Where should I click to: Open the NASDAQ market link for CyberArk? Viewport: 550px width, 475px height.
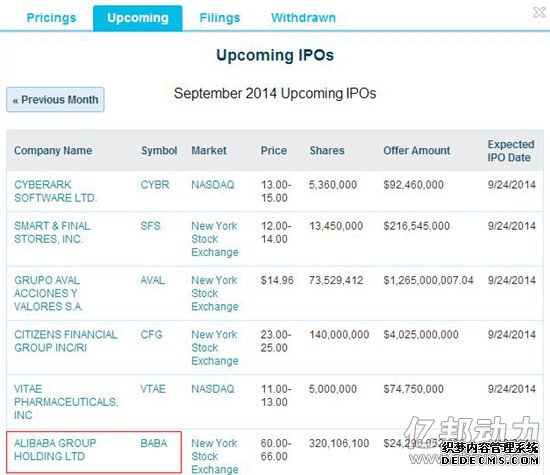[x=213, y=185]
